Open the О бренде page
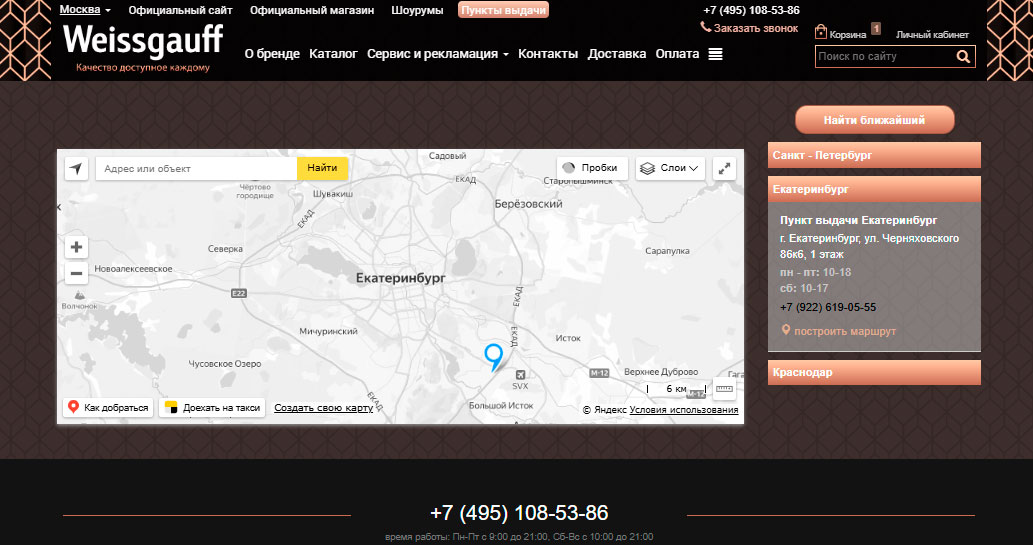The image size is (1033, 545). click(272, 54)
